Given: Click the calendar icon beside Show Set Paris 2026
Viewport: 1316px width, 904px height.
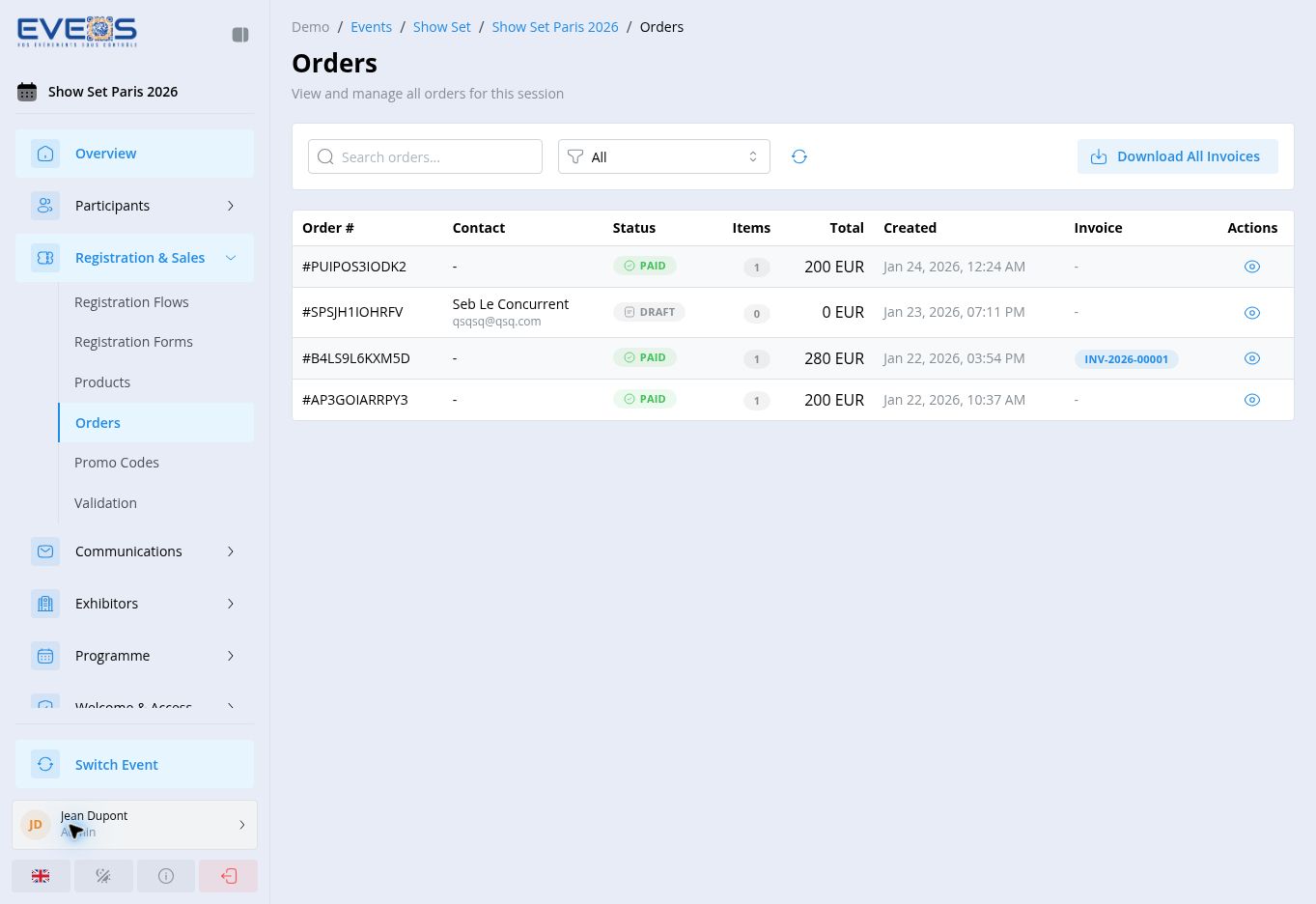Looking at the screenshot, I should 27,92.
